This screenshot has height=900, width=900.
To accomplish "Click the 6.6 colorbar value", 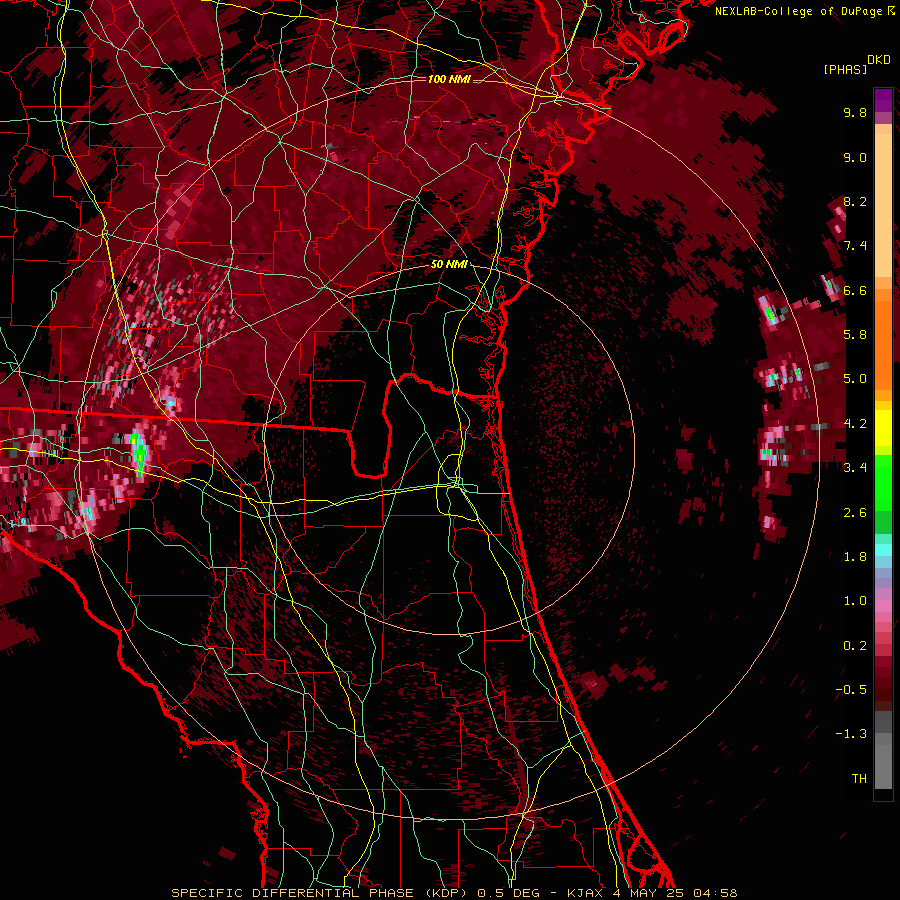I will (x=855, y=290).
